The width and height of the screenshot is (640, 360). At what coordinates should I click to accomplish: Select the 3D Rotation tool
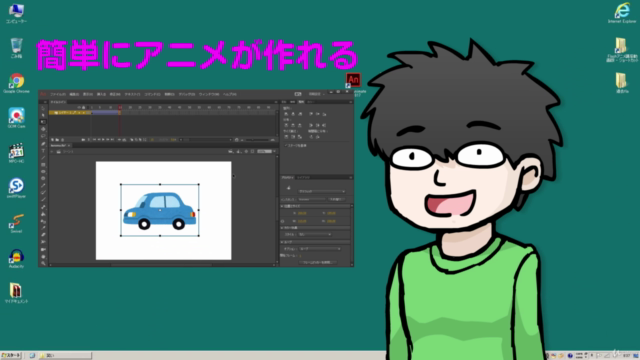point(43,129)
